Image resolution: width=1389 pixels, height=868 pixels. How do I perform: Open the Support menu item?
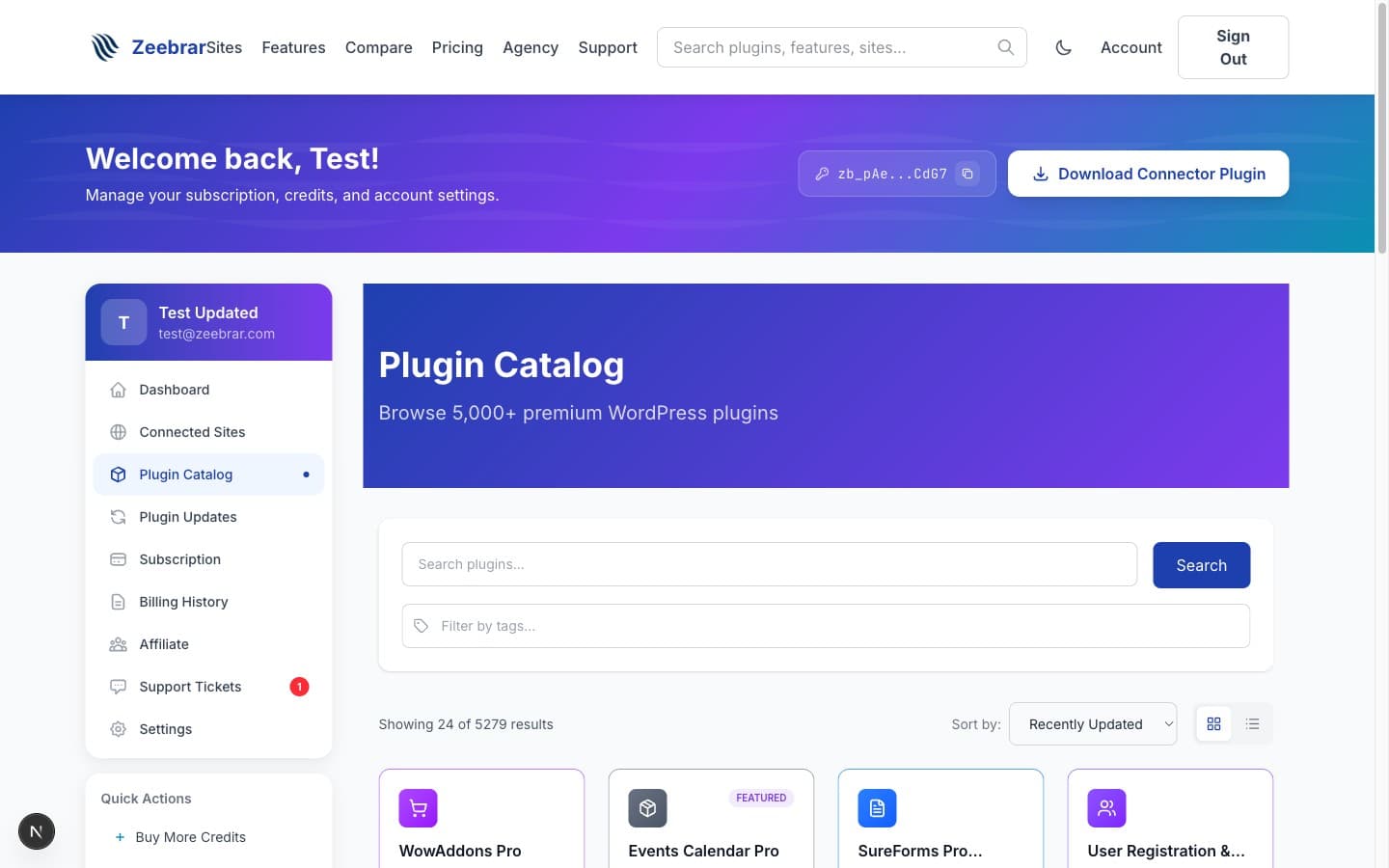click(x=608, y=47)
